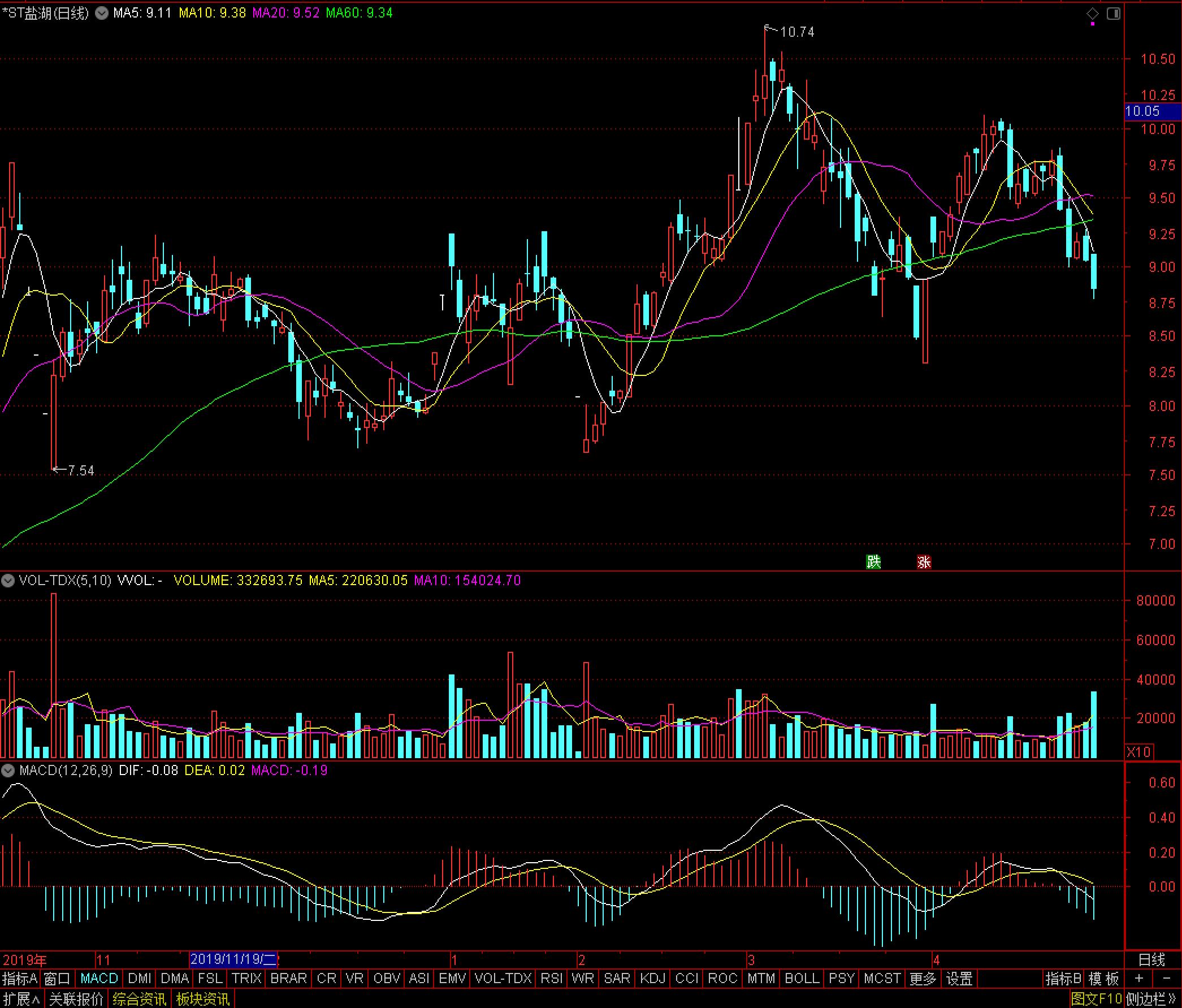Open the 图文F10 info link

(x=1096, y=999)
